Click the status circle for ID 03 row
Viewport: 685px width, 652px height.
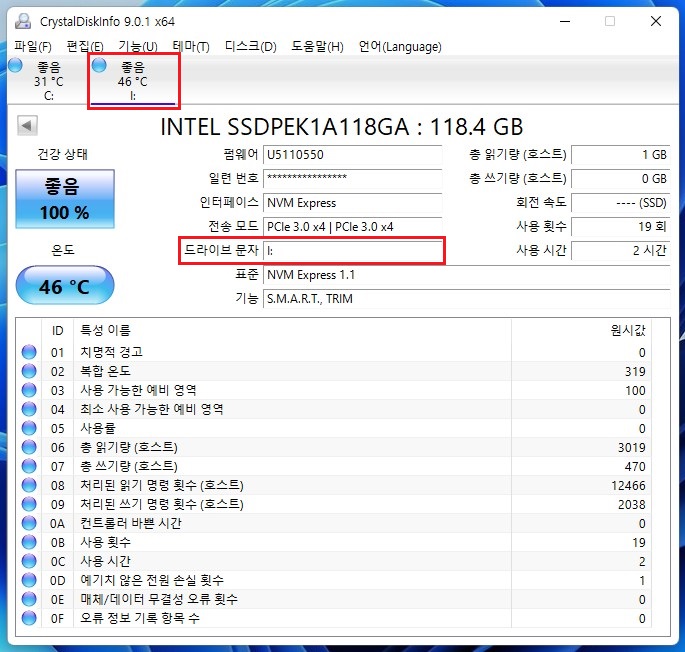pos(29,390)
